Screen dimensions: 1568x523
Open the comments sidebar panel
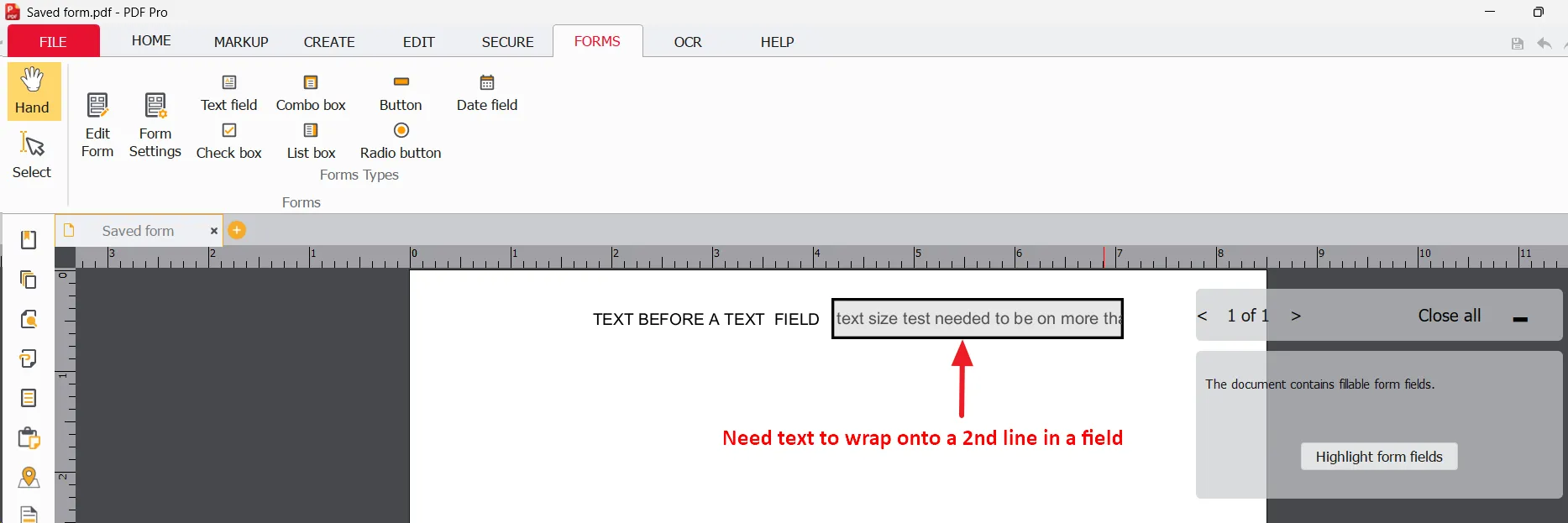coord(29,358)
